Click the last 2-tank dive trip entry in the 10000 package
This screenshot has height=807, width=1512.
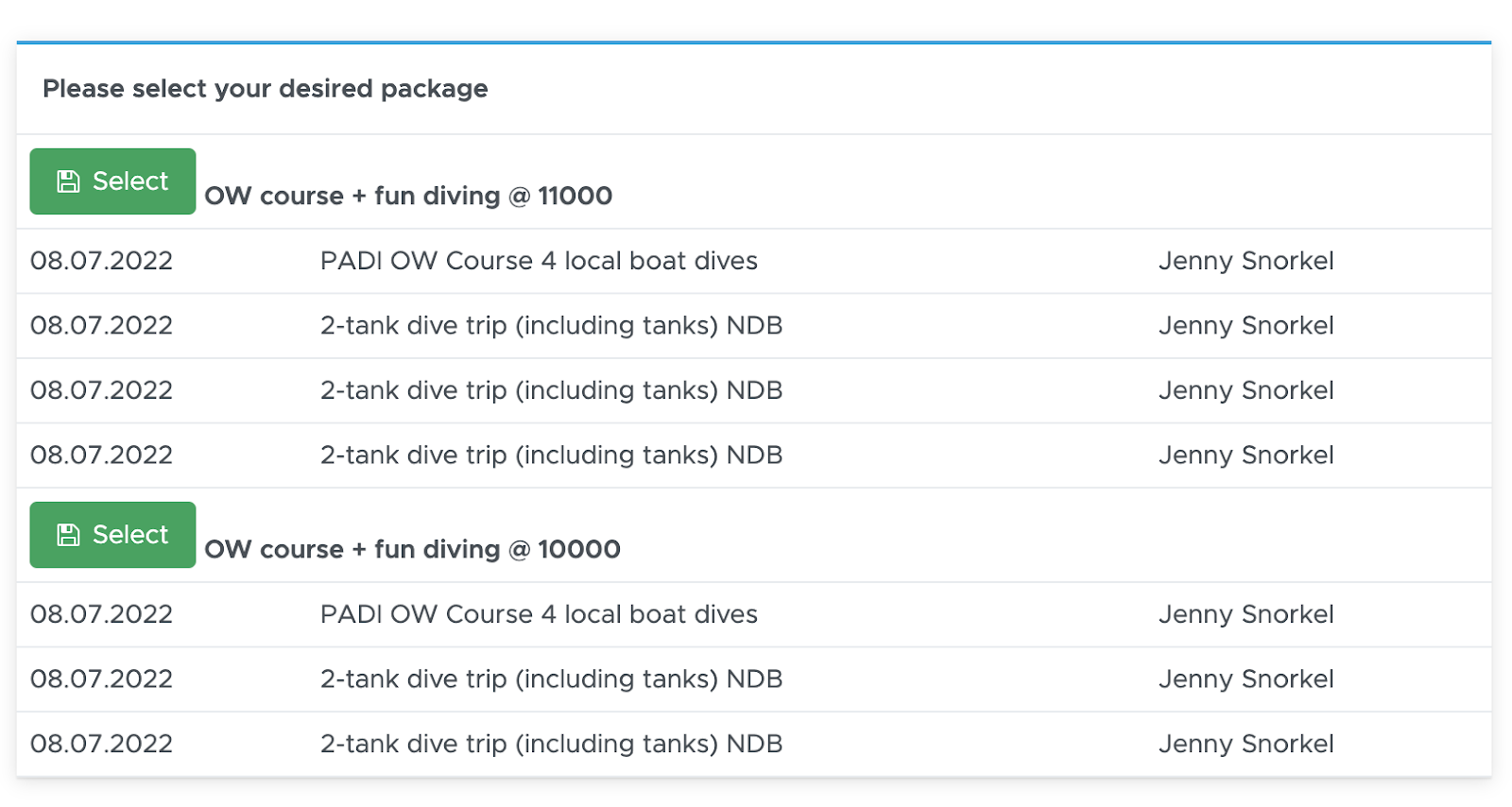tap(551, 744)
